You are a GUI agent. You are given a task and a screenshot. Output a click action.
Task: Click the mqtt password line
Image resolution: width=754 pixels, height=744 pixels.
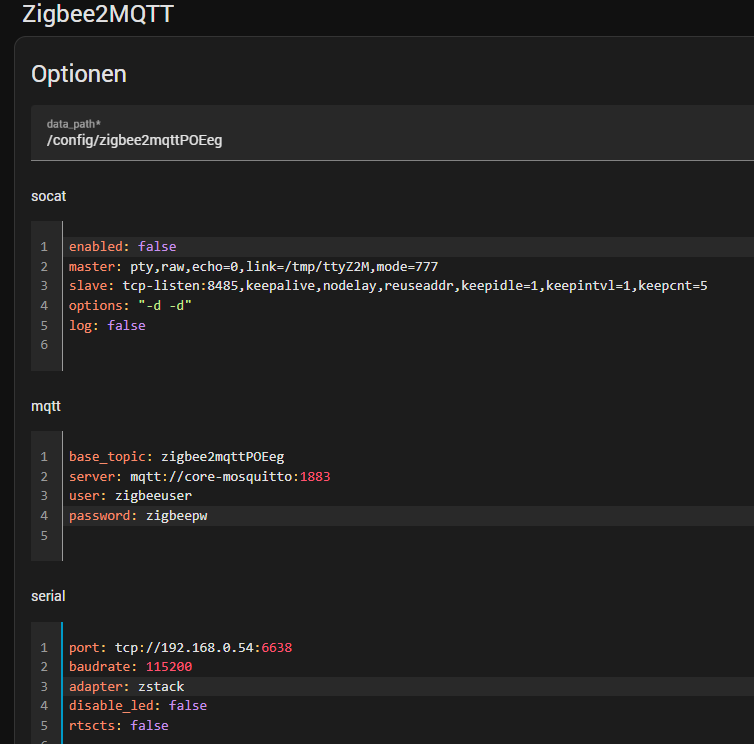[138, 516]
